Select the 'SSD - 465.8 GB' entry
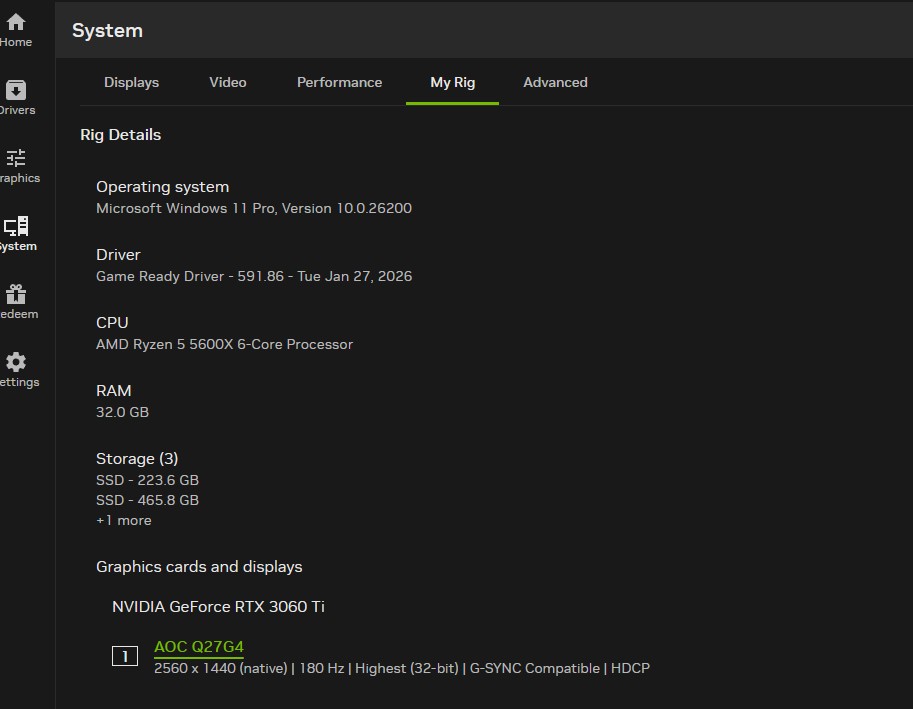 (147, 500)
